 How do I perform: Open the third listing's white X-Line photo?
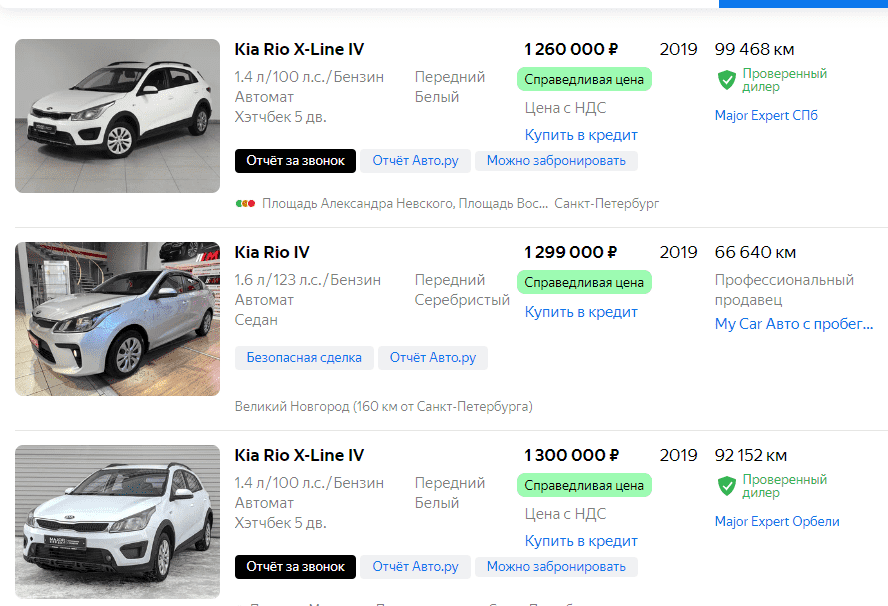click(117, 522)
